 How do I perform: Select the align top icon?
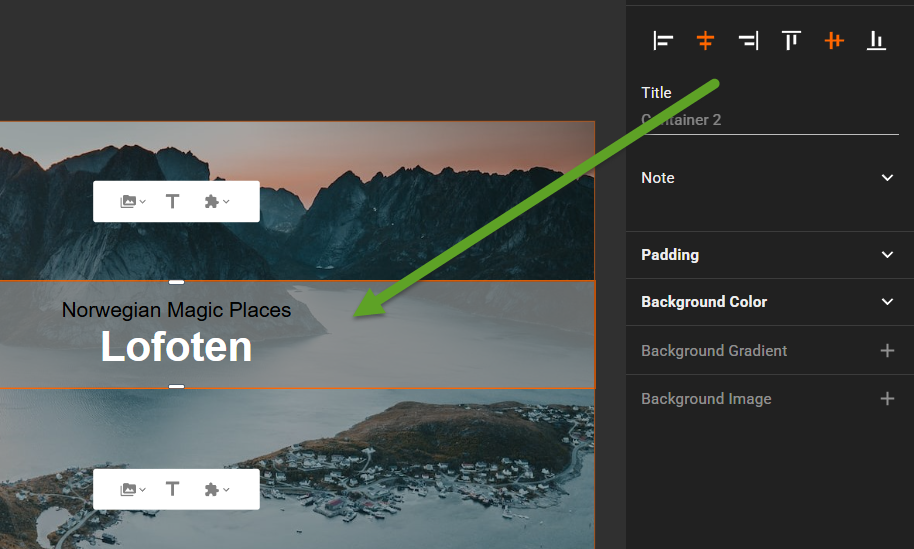tap(791, 40)
